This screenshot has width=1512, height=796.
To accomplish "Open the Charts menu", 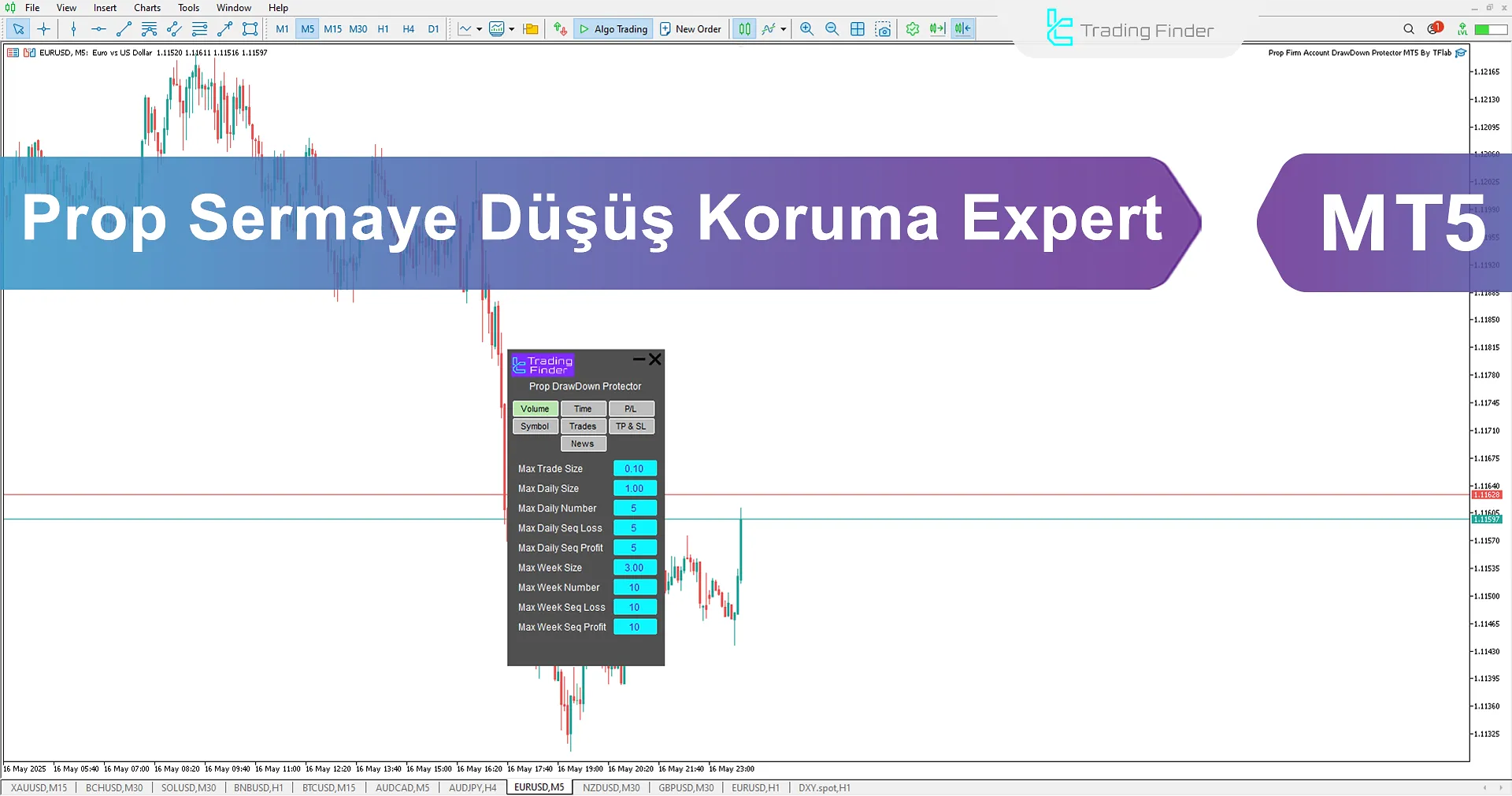I will pos(147,8).
